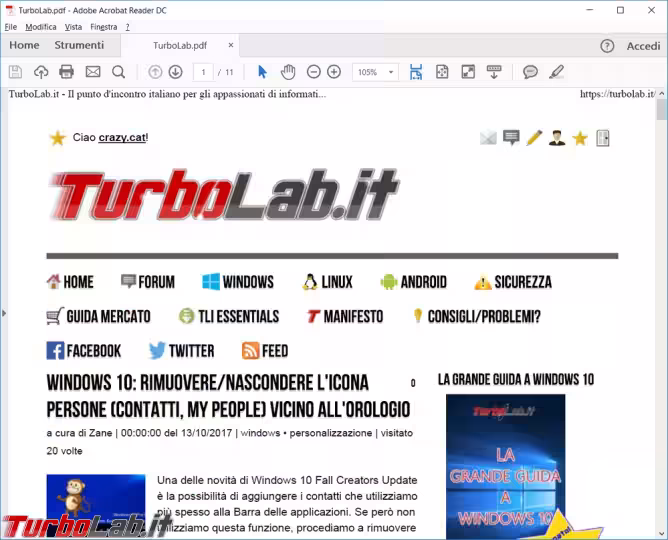Viewport: 668px width, 540px height.
Task: Close the TurboLab.pdf tab
Action: (x=231, y=45)
